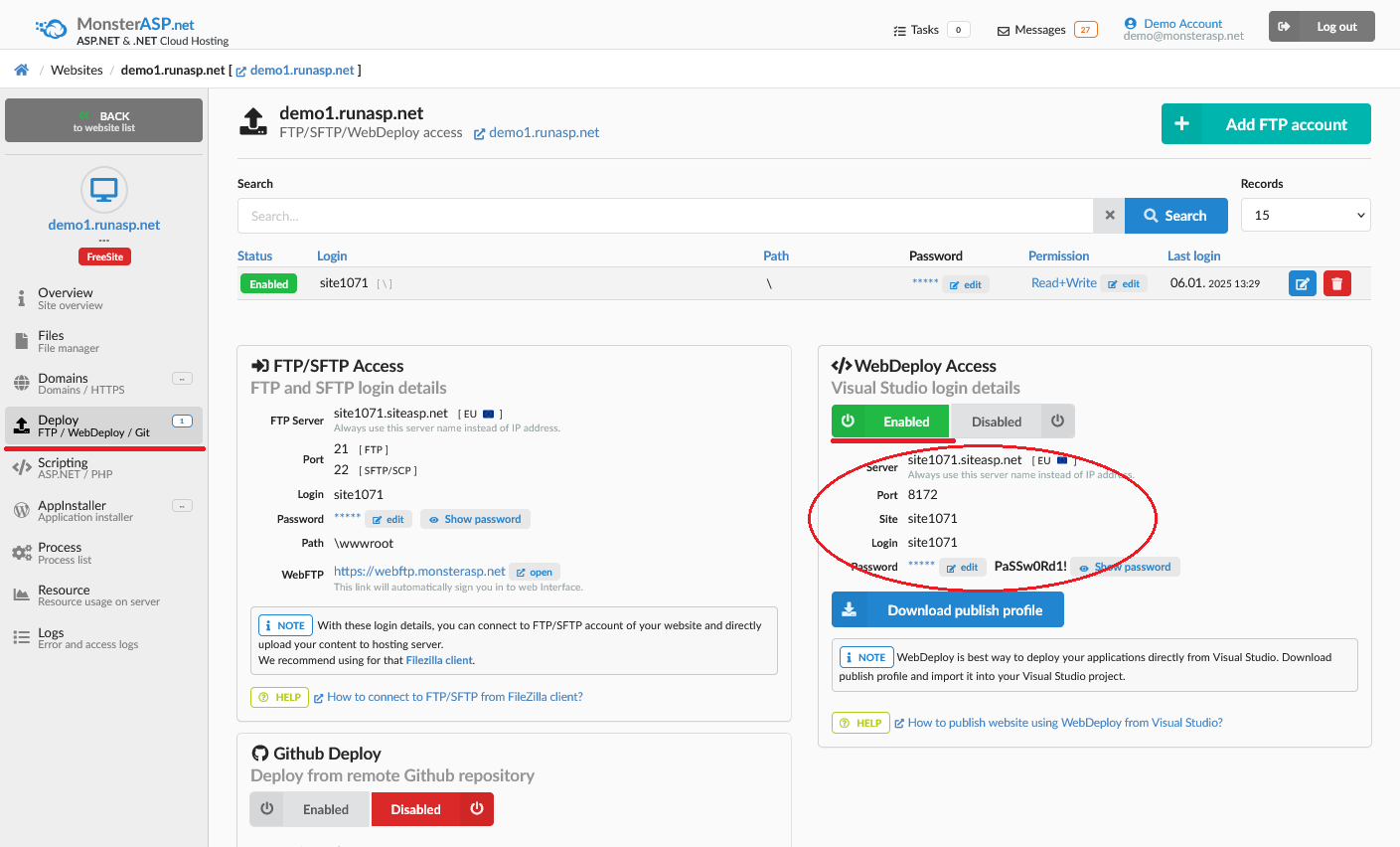Select Deploy FTP / WebDeploy / Git menu

click(x=103, y=425)
